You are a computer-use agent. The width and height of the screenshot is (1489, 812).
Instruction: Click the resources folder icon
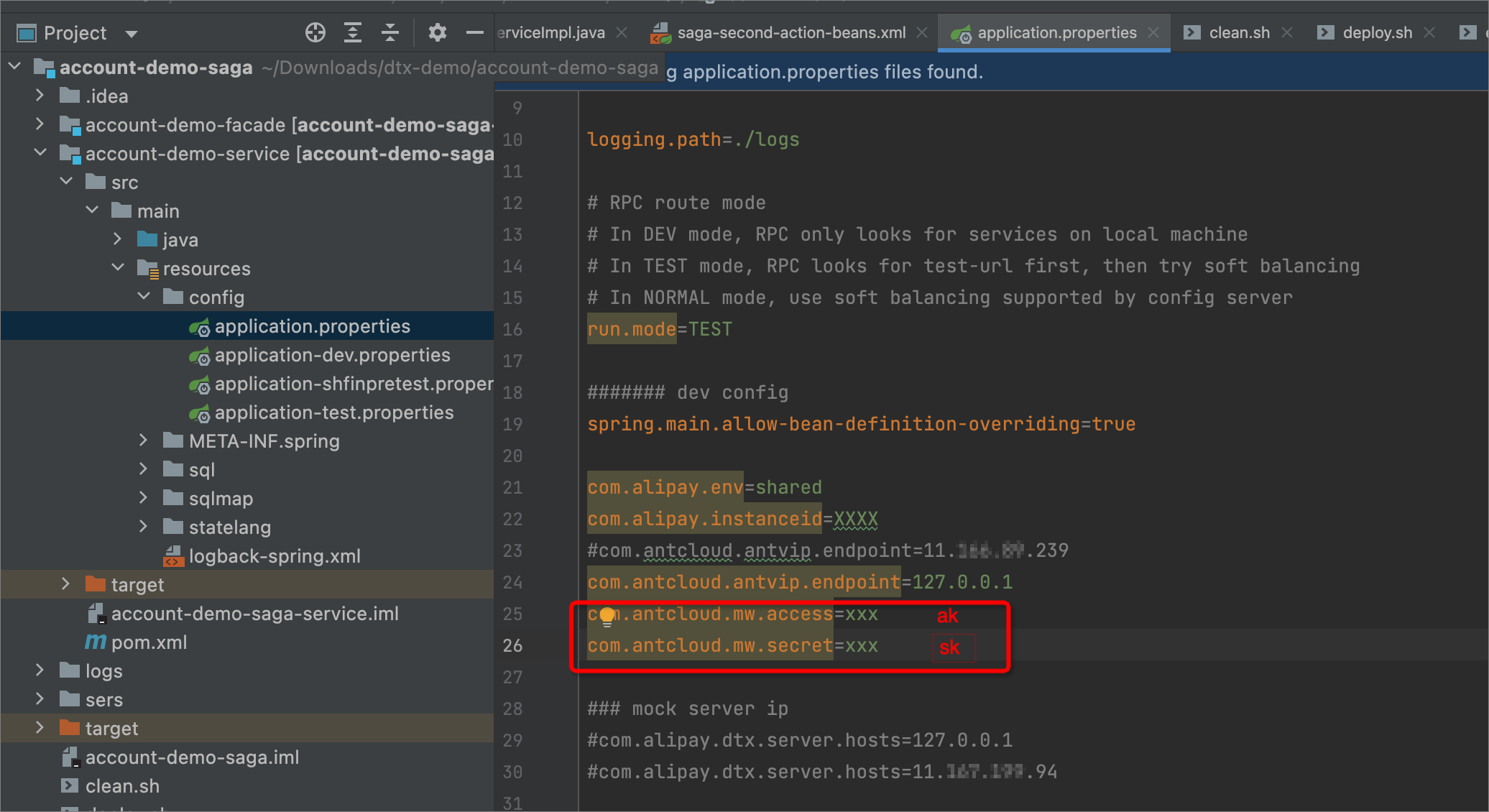click(x=148, y=268)
